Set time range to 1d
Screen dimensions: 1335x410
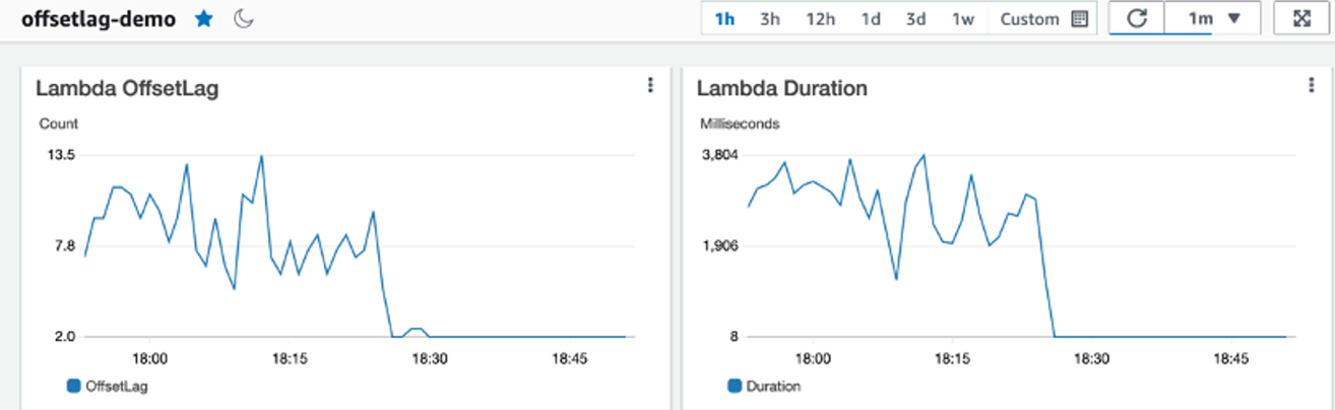pyautogui.click(x=871, y=19)
